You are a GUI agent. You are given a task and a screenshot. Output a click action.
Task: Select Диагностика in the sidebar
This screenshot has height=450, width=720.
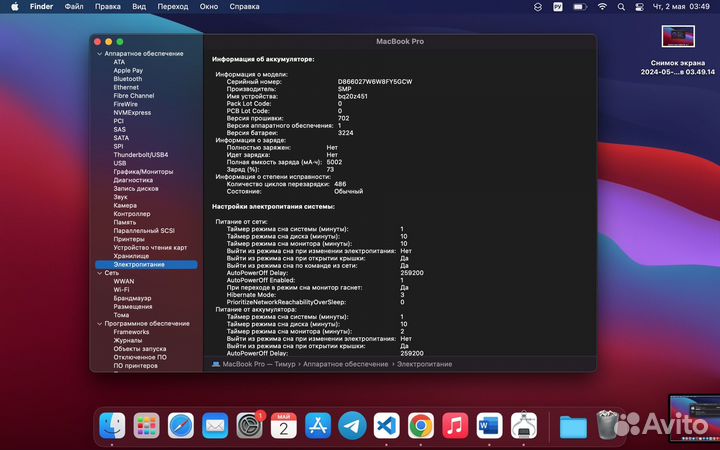click(133, 180)
